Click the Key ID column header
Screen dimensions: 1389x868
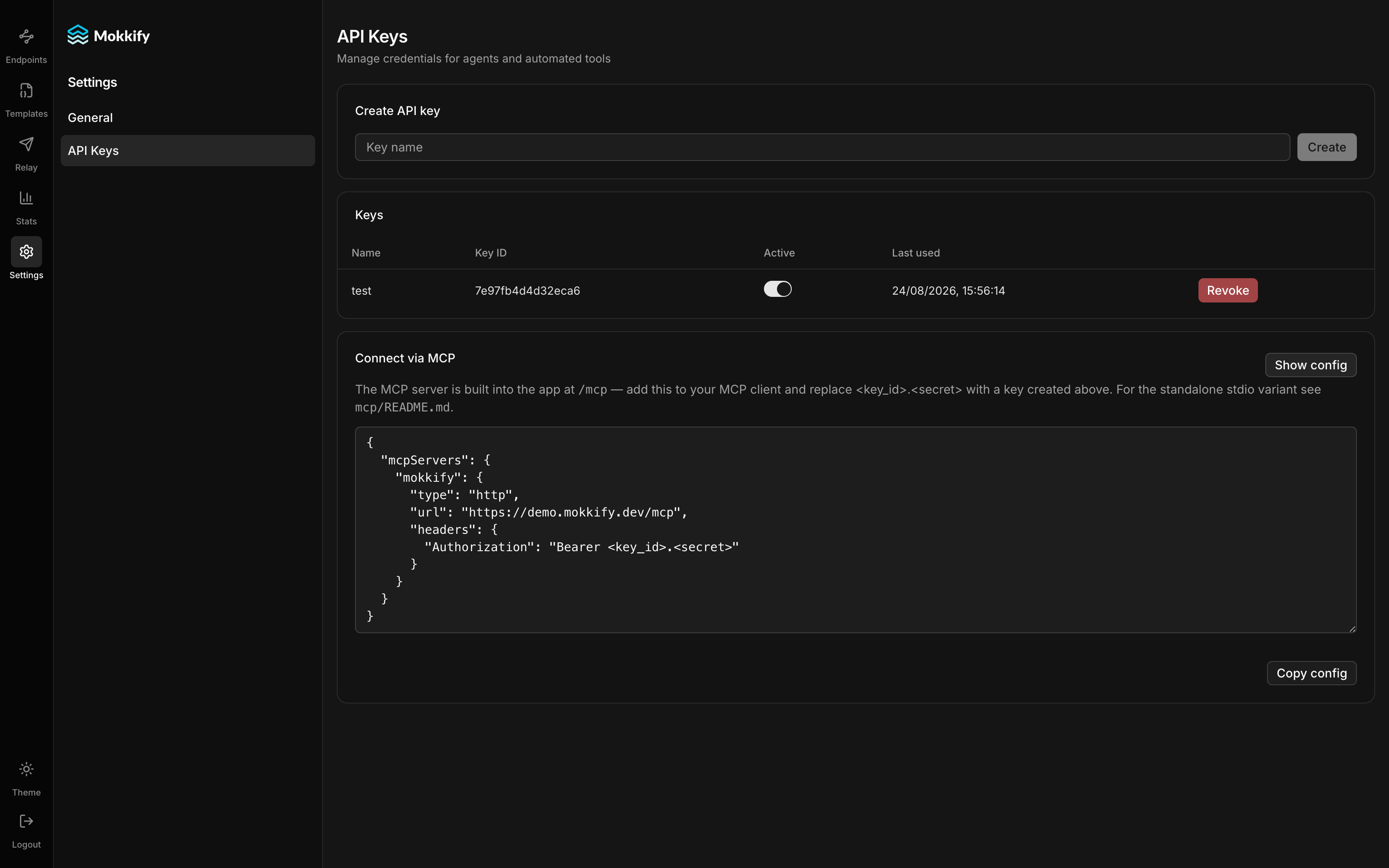coord(491,253)
